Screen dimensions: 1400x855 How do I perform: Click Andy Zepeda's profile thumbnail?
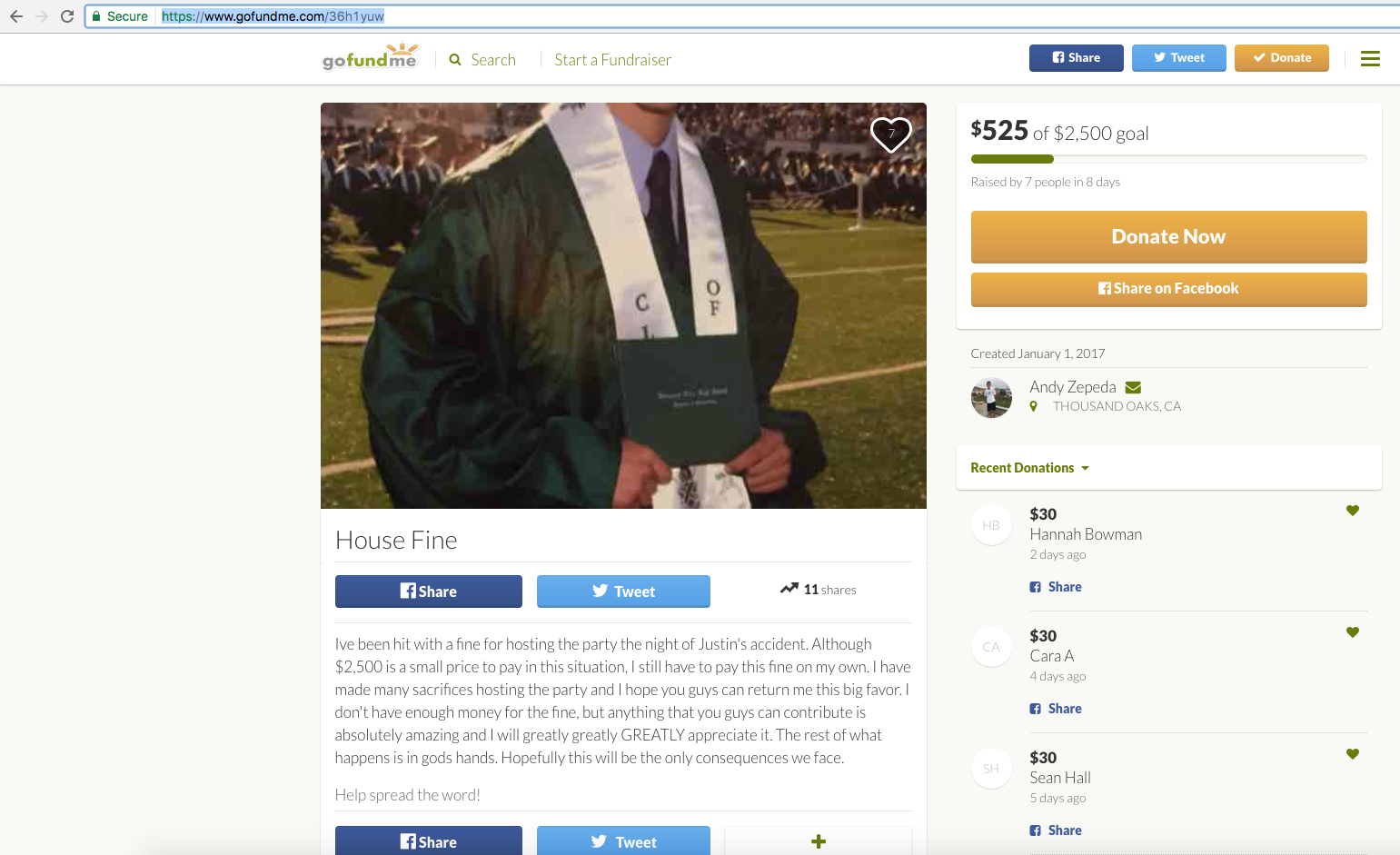[991, 397]
